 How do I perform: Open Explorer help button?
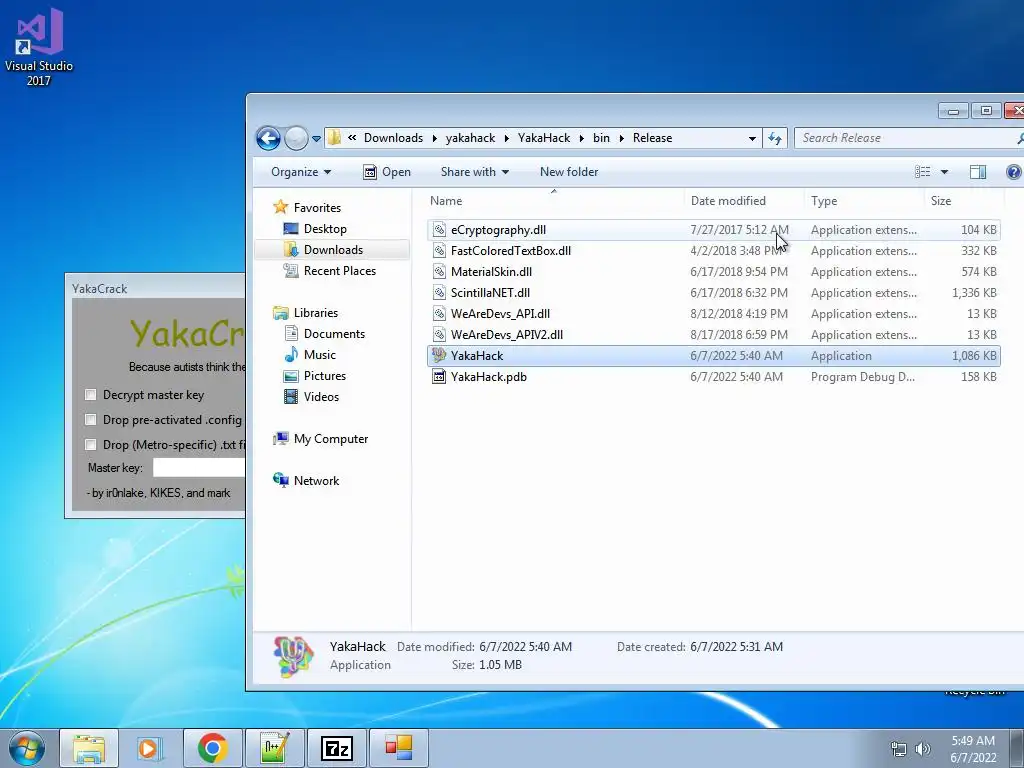(x=1014, y=172)
